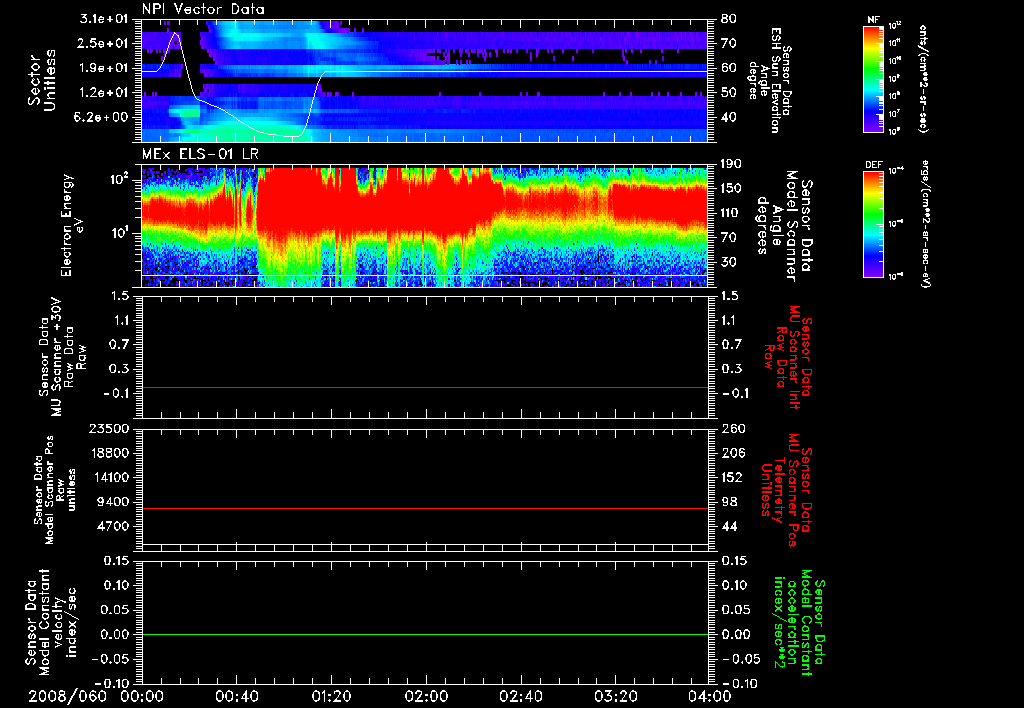Click the "NF" color bar label

[x=873, y=20]
